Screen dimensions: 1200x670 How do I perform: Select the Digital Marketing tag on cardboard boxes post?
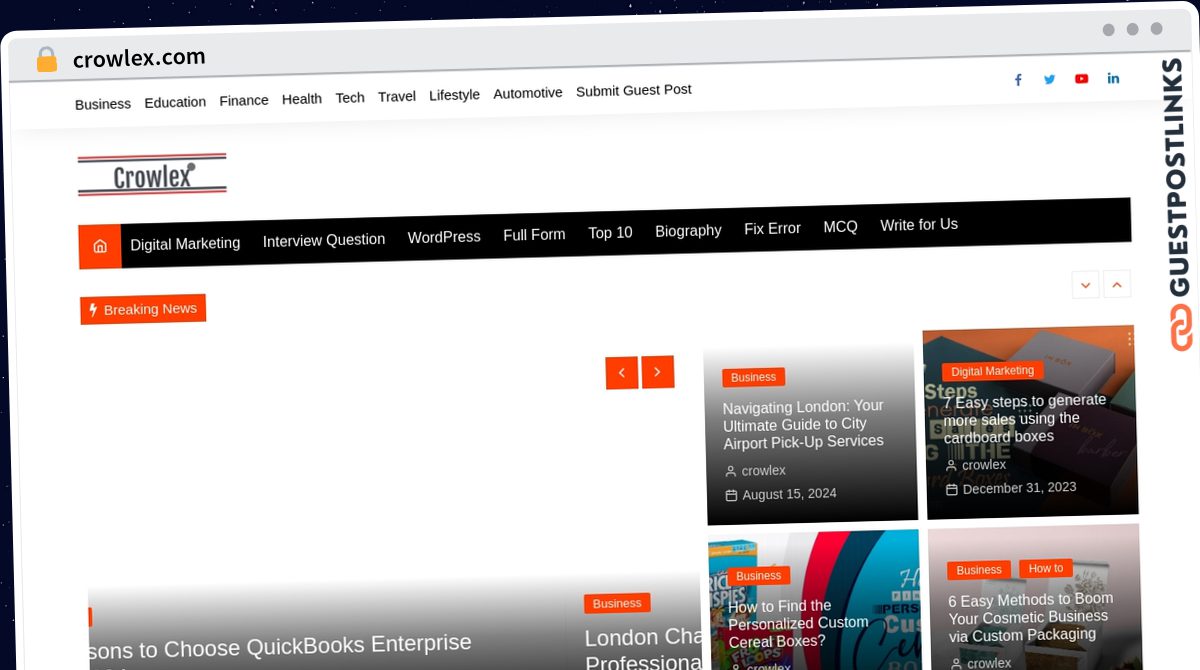click(992, 371)
